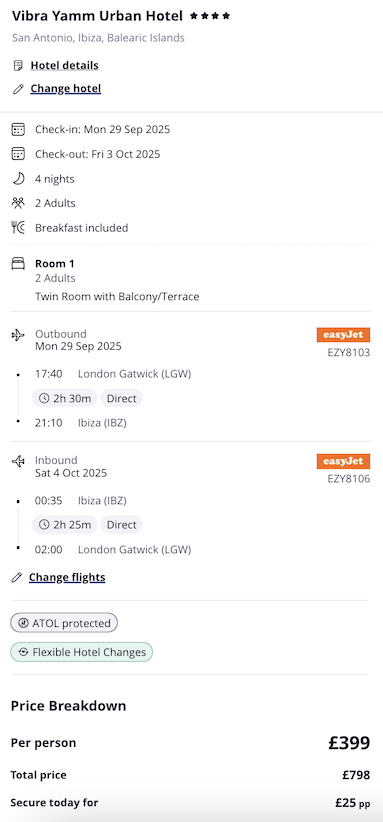The height and width of the screenshot is (822, 383).
Task: Select the Flexible Hotel Changes badge
Action: click(x=82, y=652)
